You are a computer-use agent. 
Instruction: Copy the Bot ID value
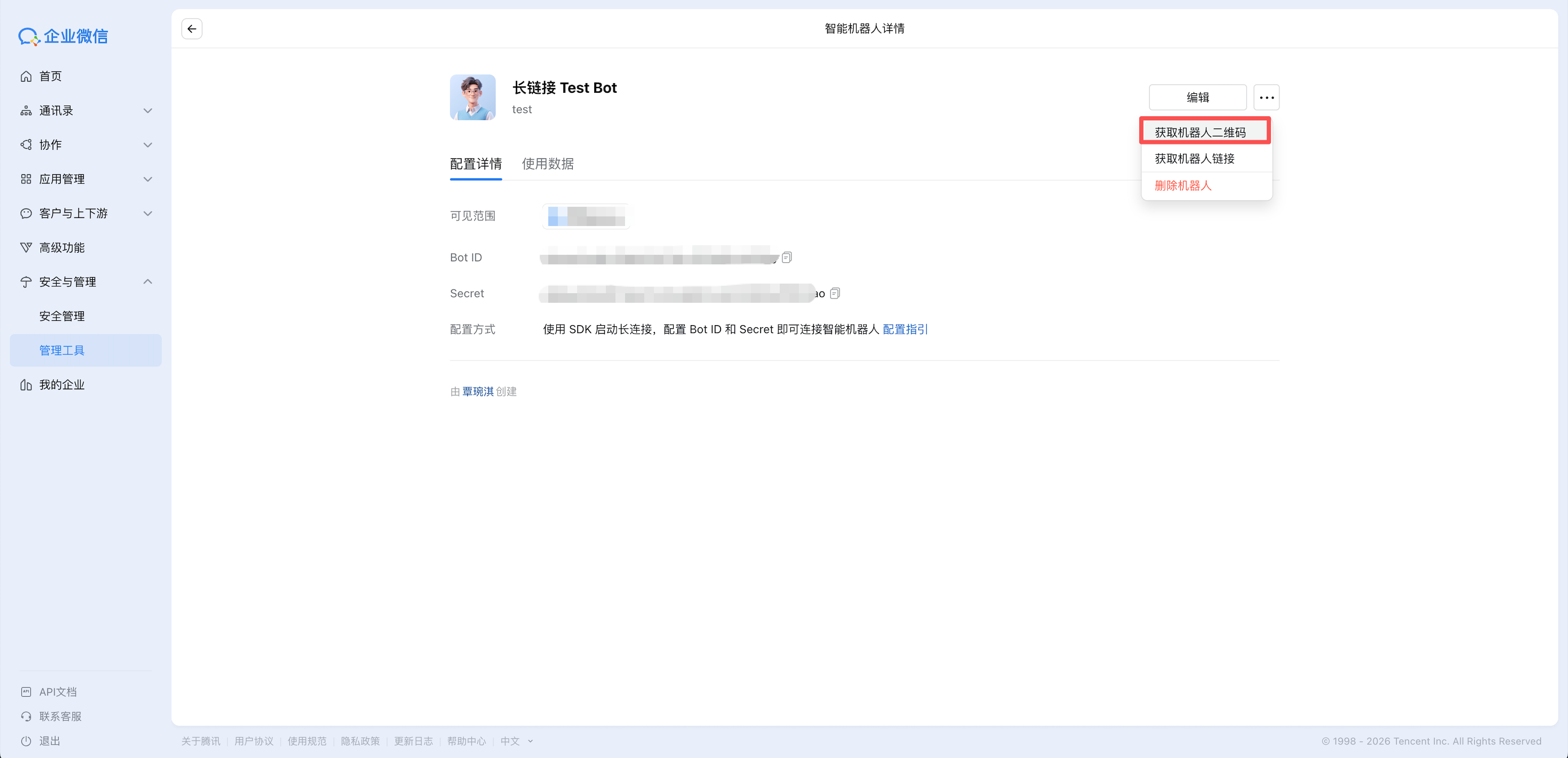tap(787, 257)
